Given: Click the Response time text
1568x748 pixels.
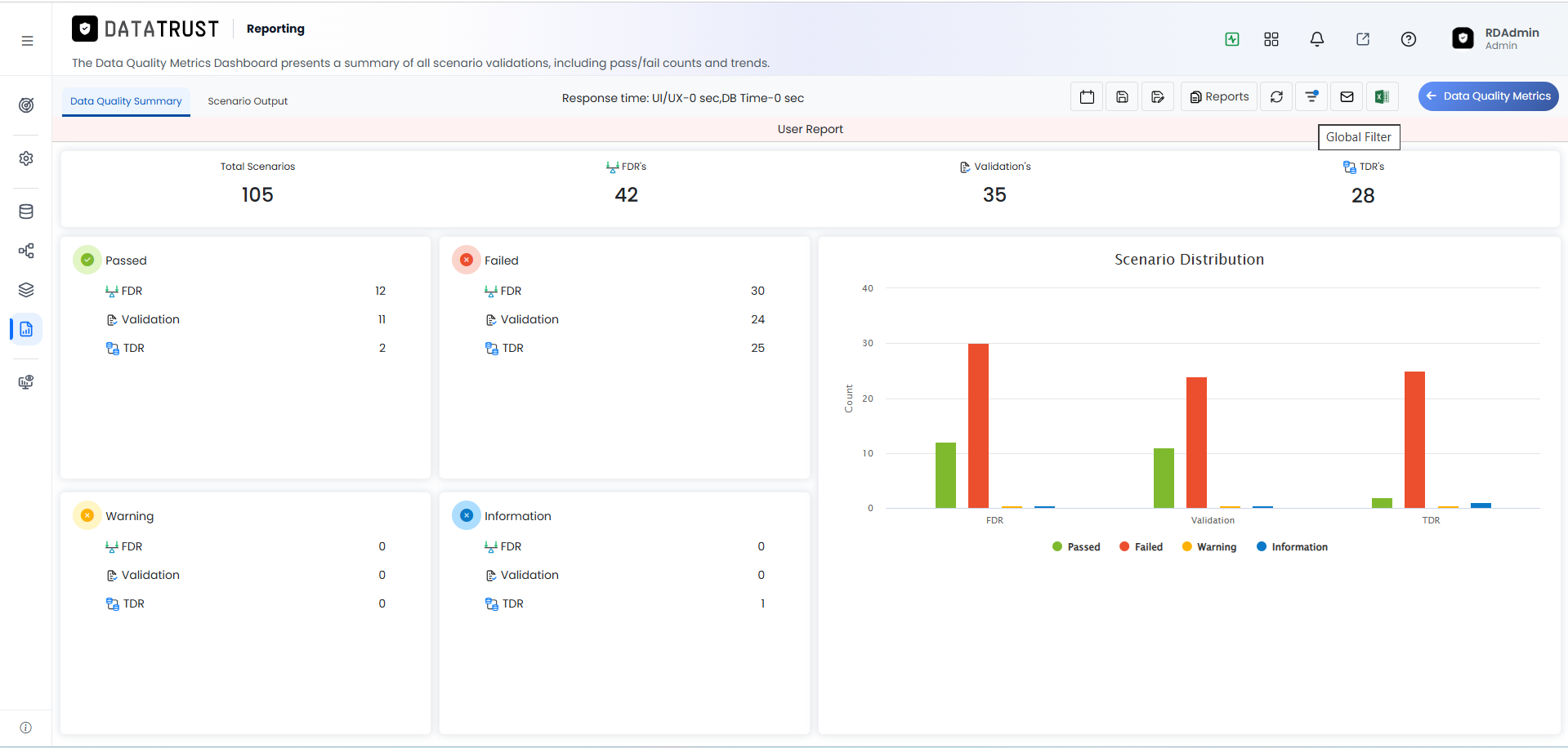Looking at the screenshot, I should pos(682,98).
